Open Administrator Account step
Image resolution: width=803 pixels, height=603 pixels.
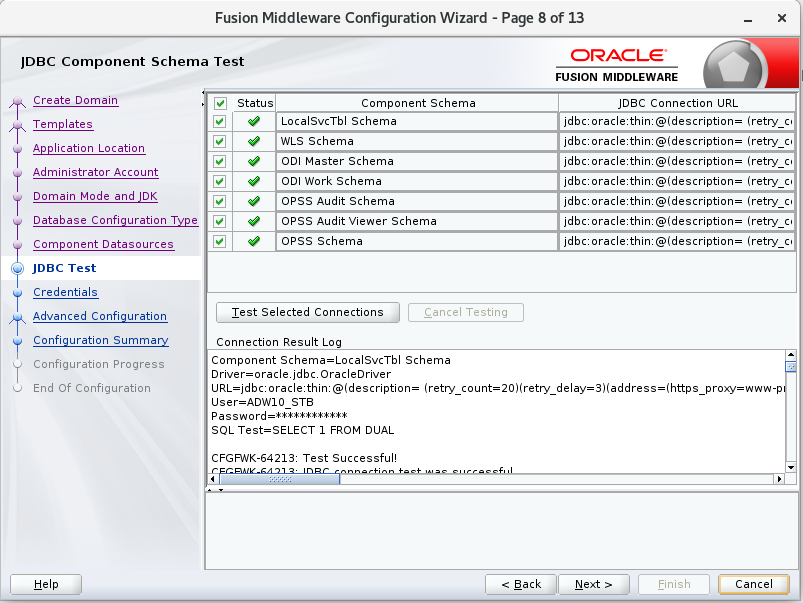point(95,173)
